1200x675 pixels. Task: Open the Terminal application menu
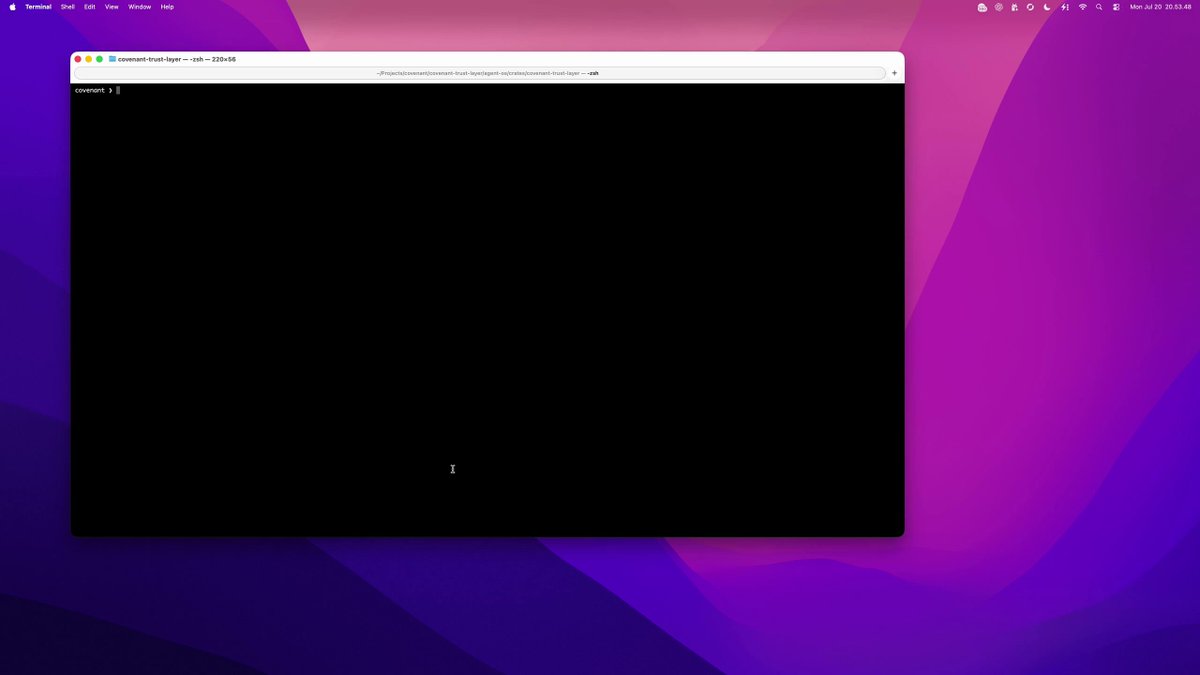(x=38, y=7)
